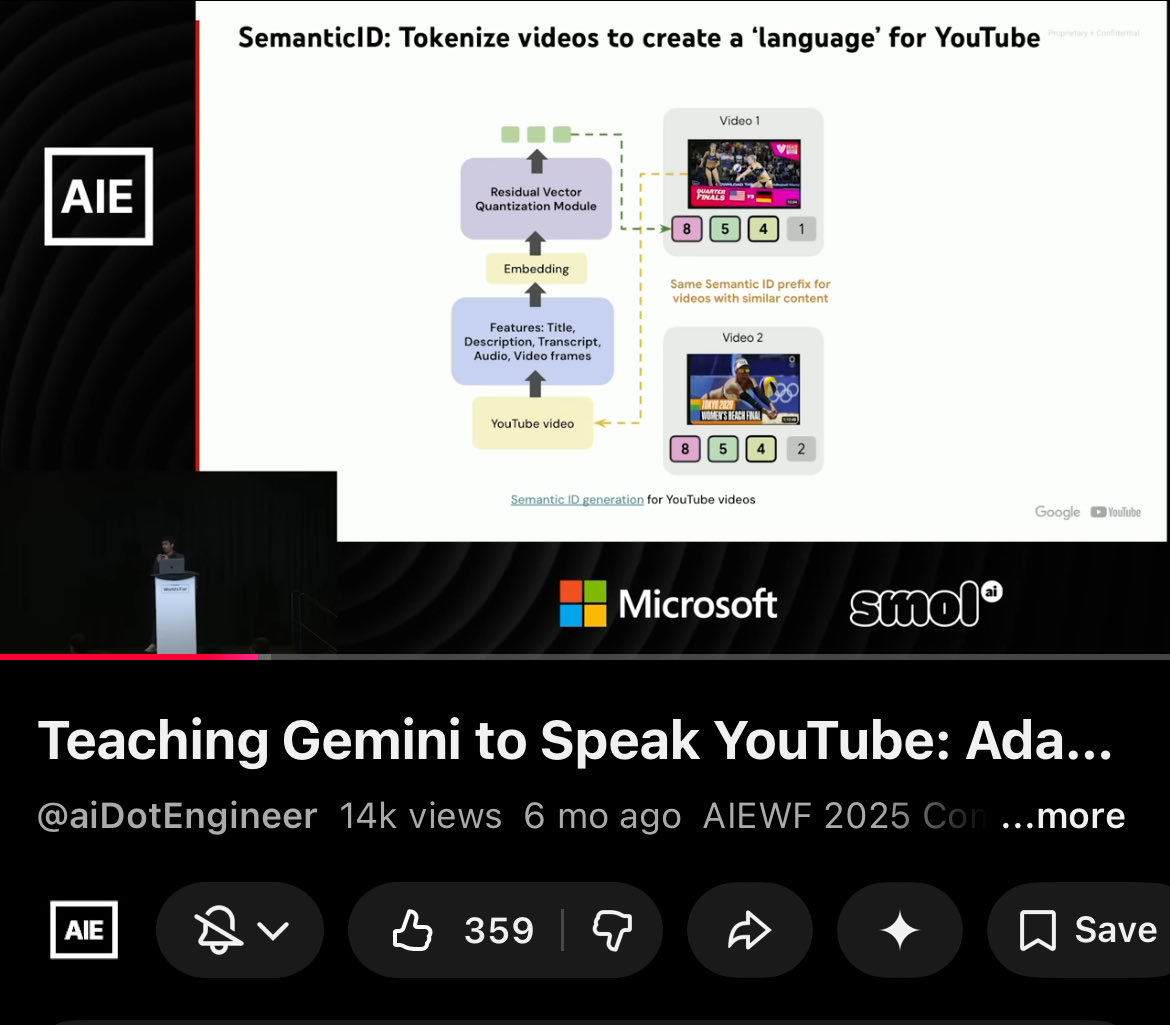Click the '6 mo ago' upload date
The width and height of the screenshot is (1170, 1025).
tap(602, 816)
